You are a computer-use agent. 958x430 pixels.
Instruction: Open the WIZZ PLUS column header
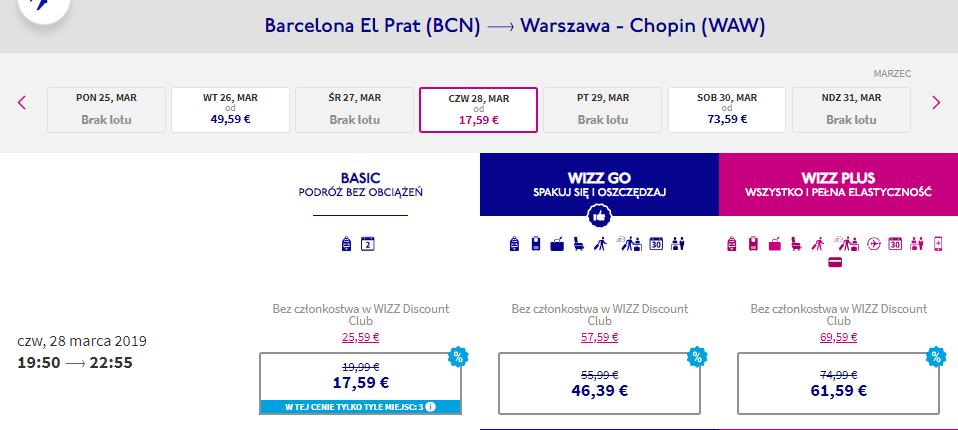(838, 184)
